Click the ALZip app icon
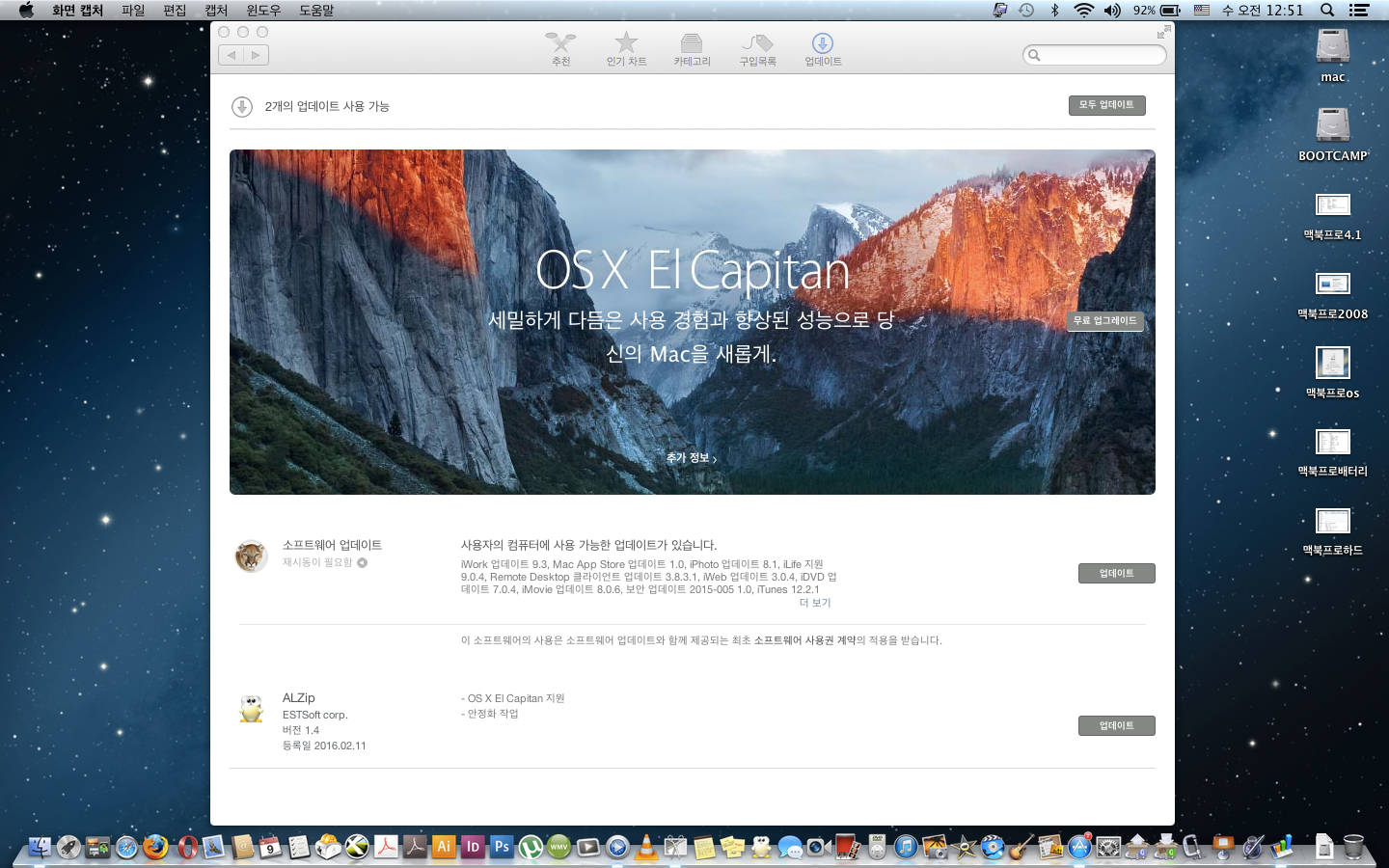Screen dimensions: 1389x868 pos(252,709)
